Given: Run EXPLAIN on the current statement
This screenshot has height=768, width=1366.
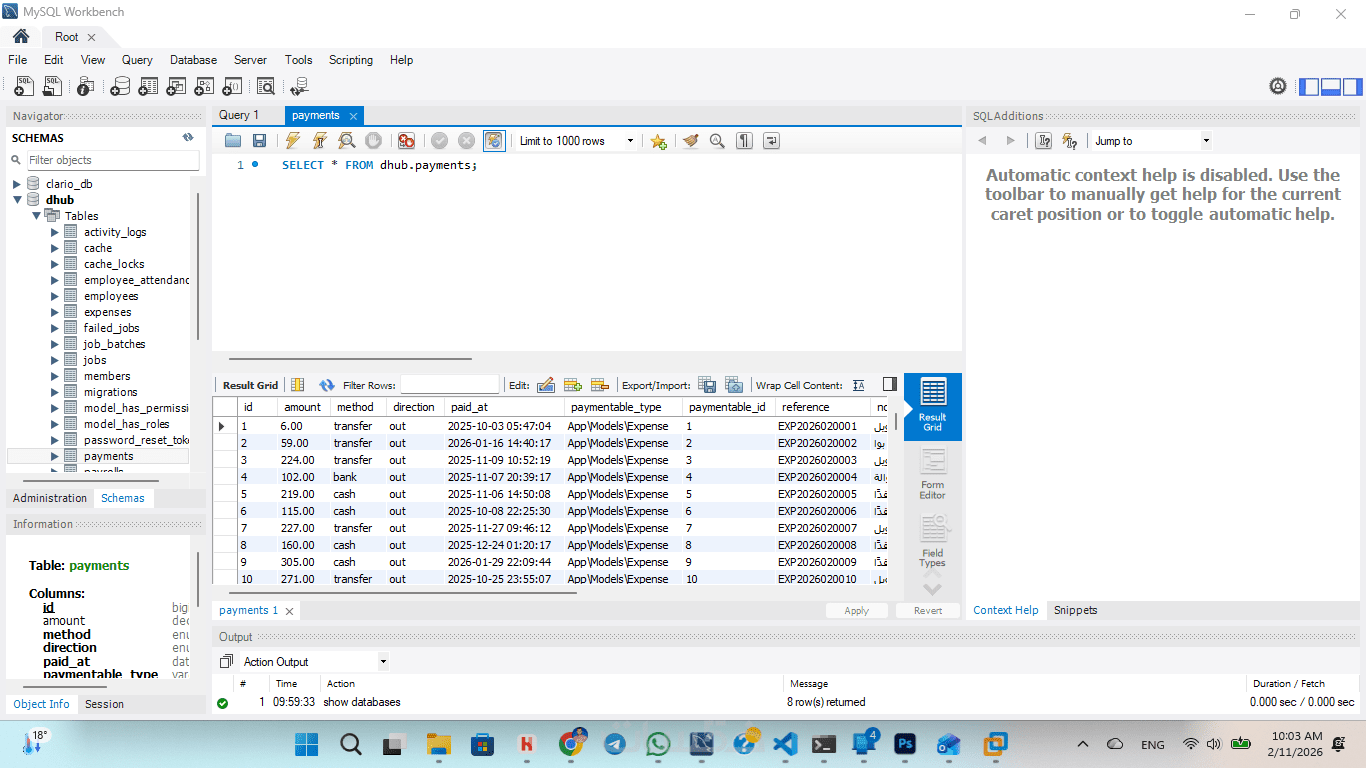Looking at the screenshot, I should point(346,141).
